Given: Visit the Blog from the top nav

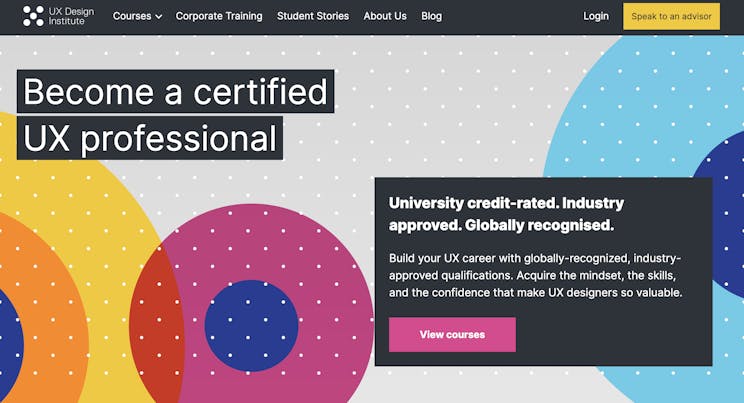Looking at the screenshot, I should [x=431, y=16].
